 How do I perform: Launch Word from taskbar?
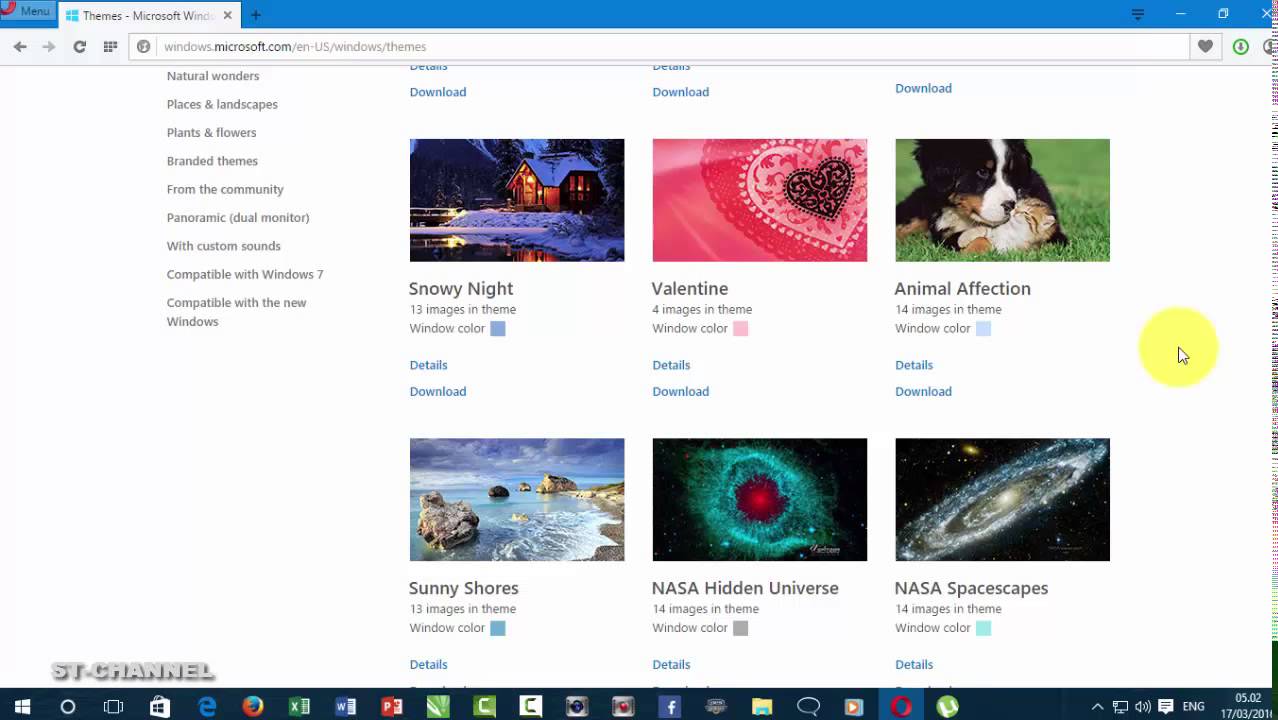[345, 707]
